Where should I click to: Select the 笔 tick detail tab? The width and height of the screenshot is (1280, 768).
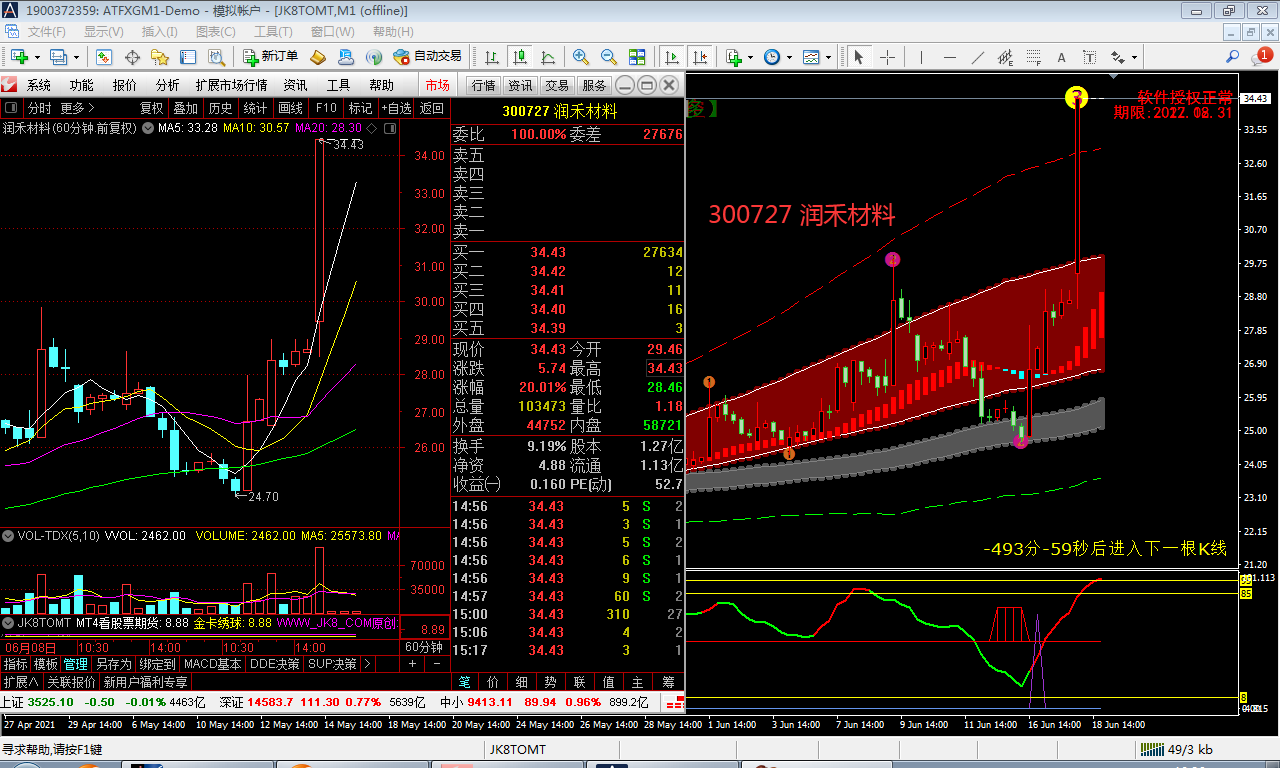tap(465, 682)
